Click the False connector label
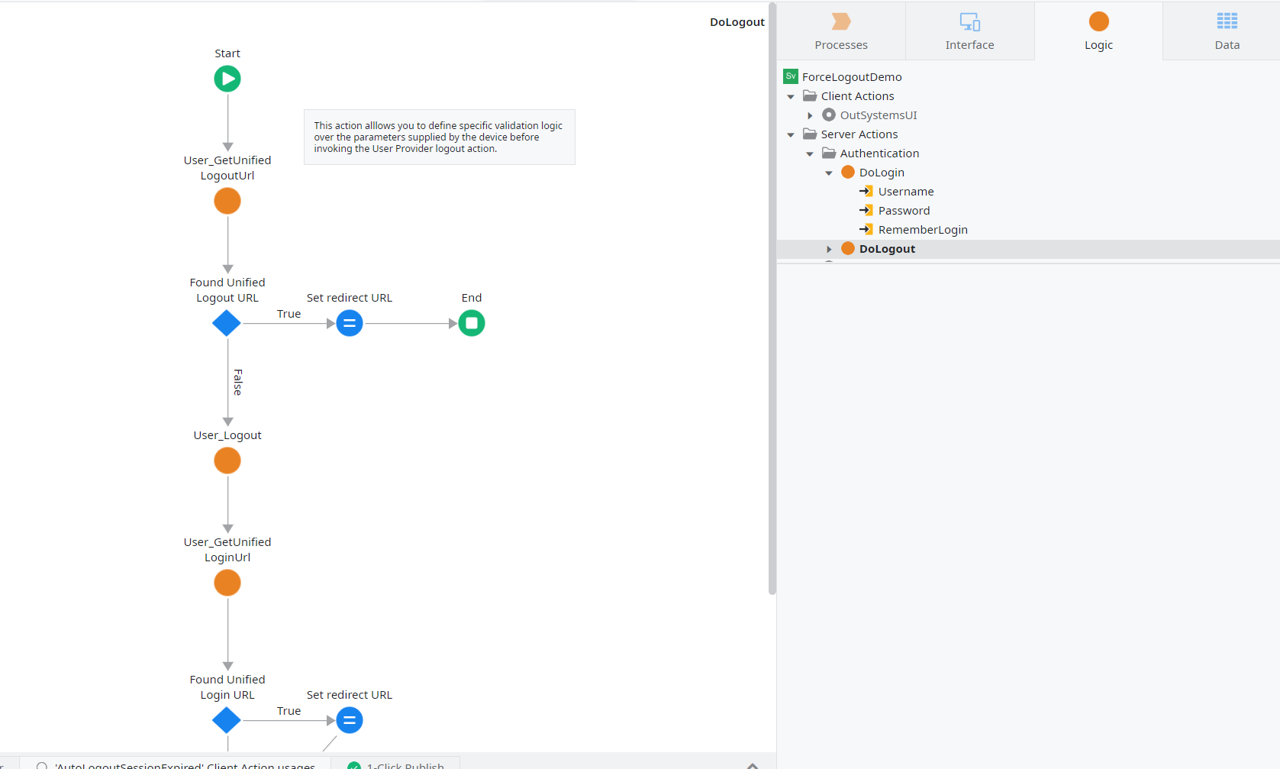 tap(238, 382)
